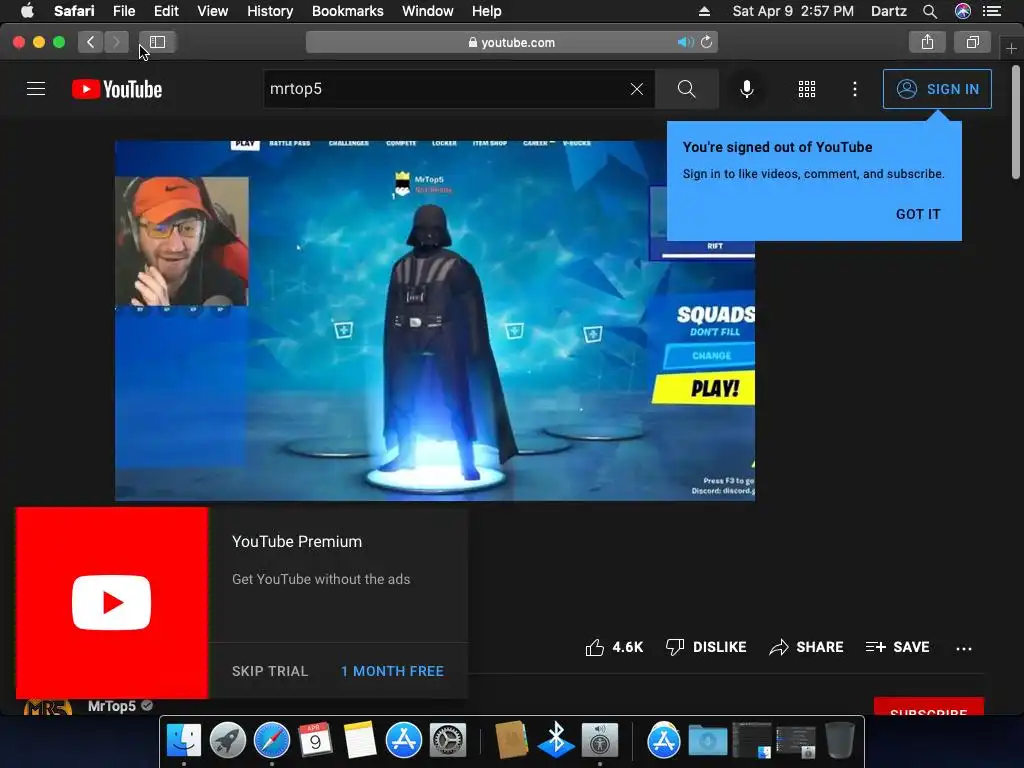Save the video to a playlist
Viewport: 1024px width, 768px height.
[897, 647]
